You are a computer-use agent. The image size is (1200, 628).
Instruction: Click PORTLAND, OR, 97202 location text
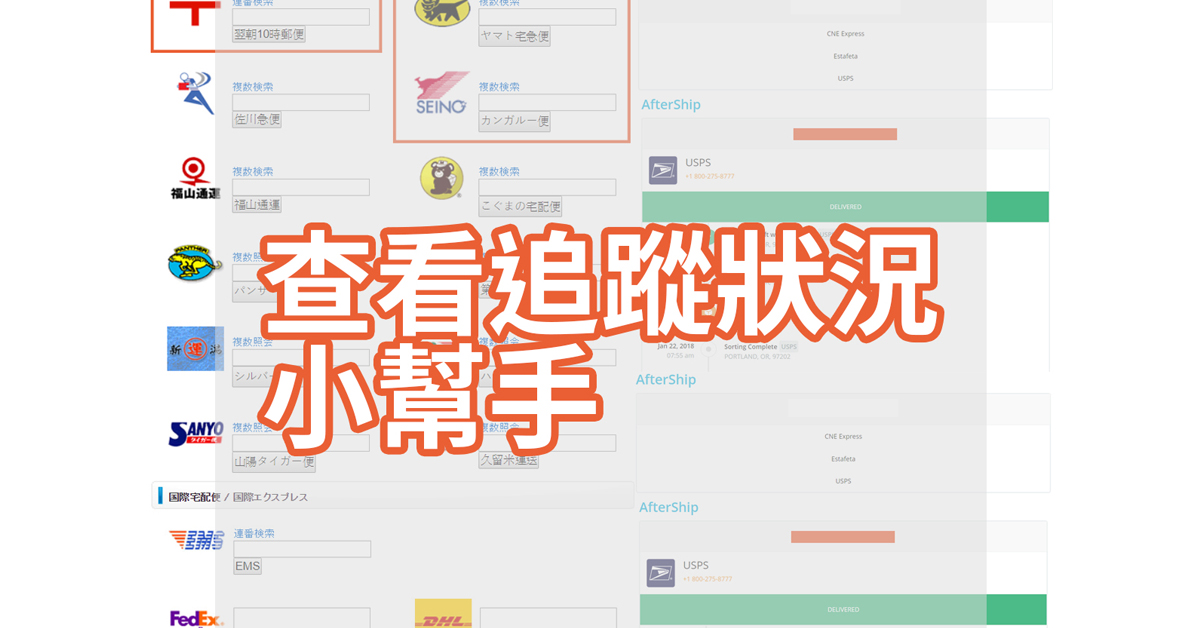[x=755, y=356]
